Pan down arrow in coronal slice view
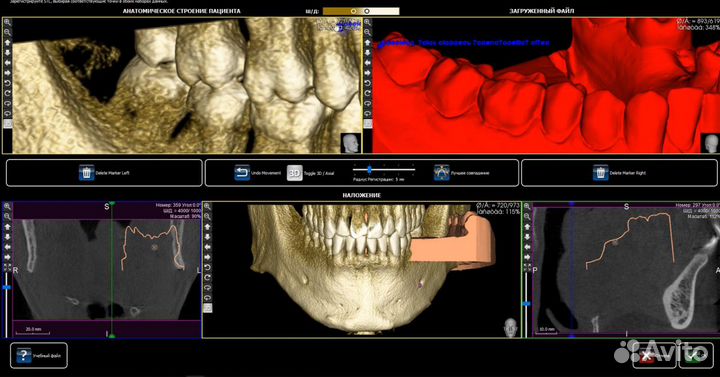 pos(7,237)
